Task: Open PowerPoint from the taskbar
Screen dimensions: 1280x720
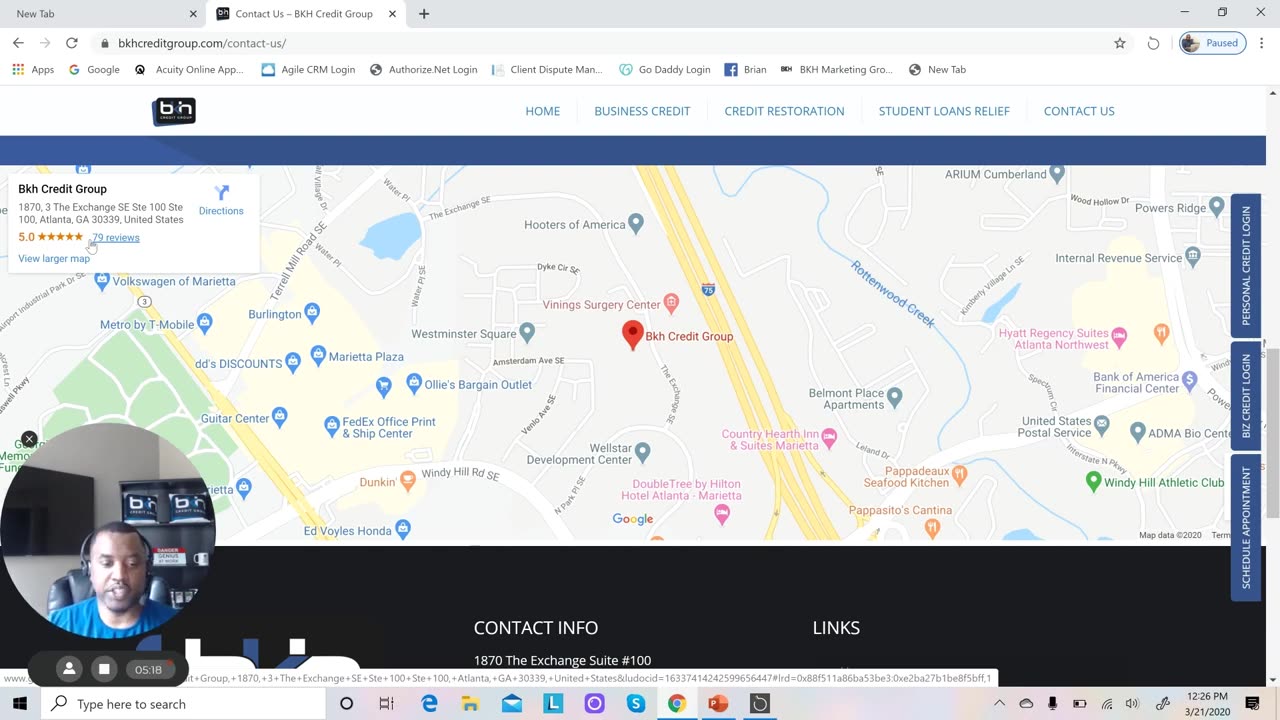Action: pos(718,704)
